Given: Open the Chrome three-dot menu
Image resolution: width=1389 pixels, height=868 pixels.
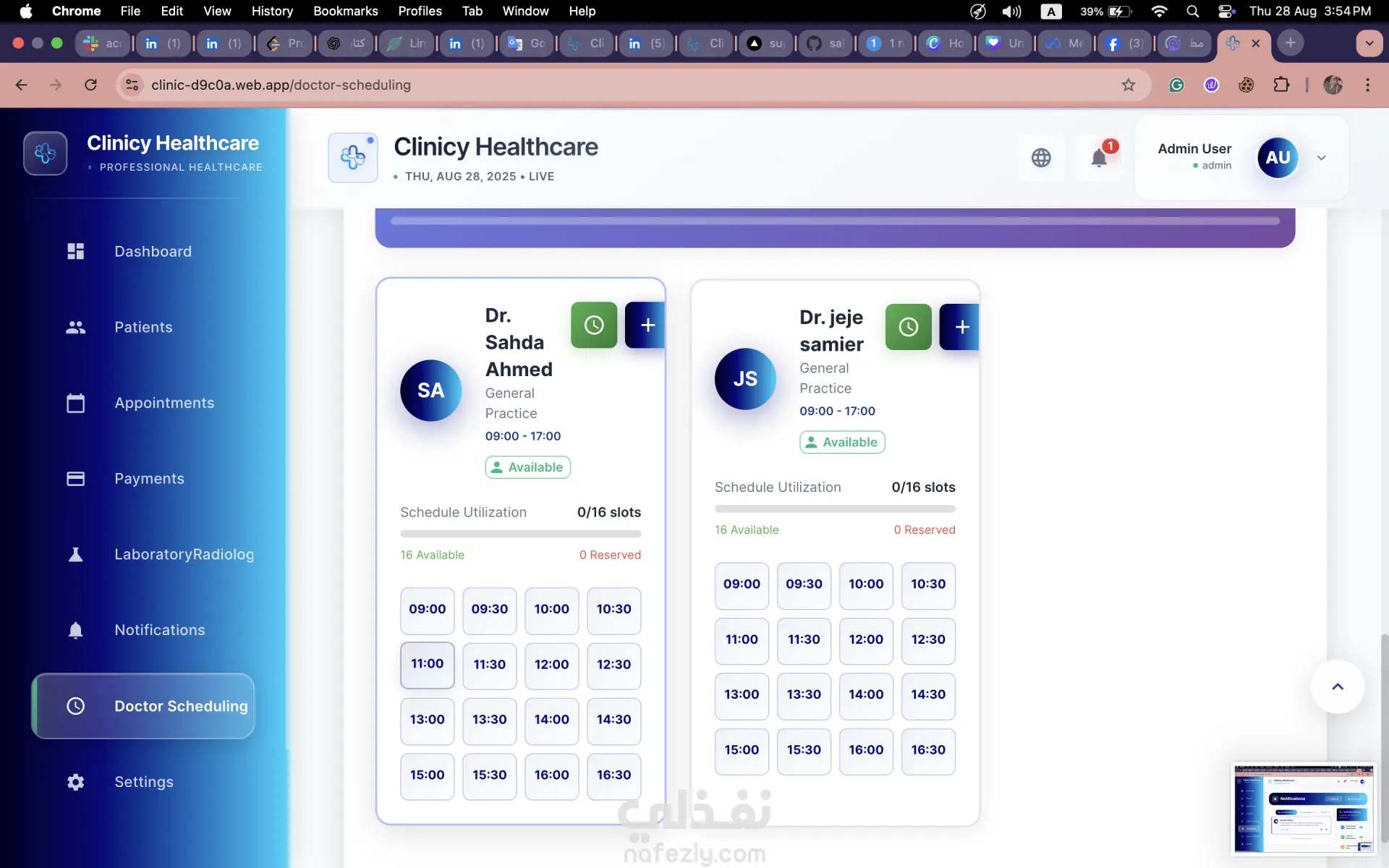Looking at the screenshot, I should [x=1367, y=85].
